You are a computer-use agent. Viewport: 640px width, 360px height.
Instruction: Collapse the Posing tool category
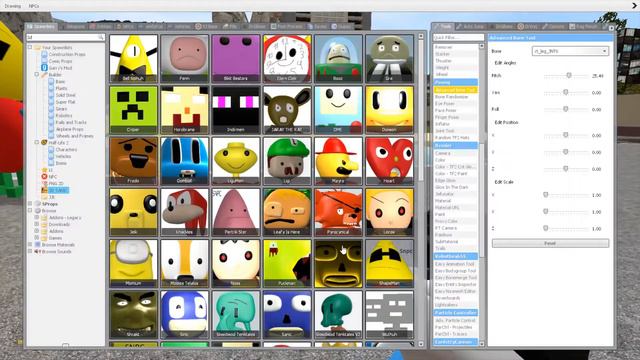pyautogui.click(x=456, y=82)
